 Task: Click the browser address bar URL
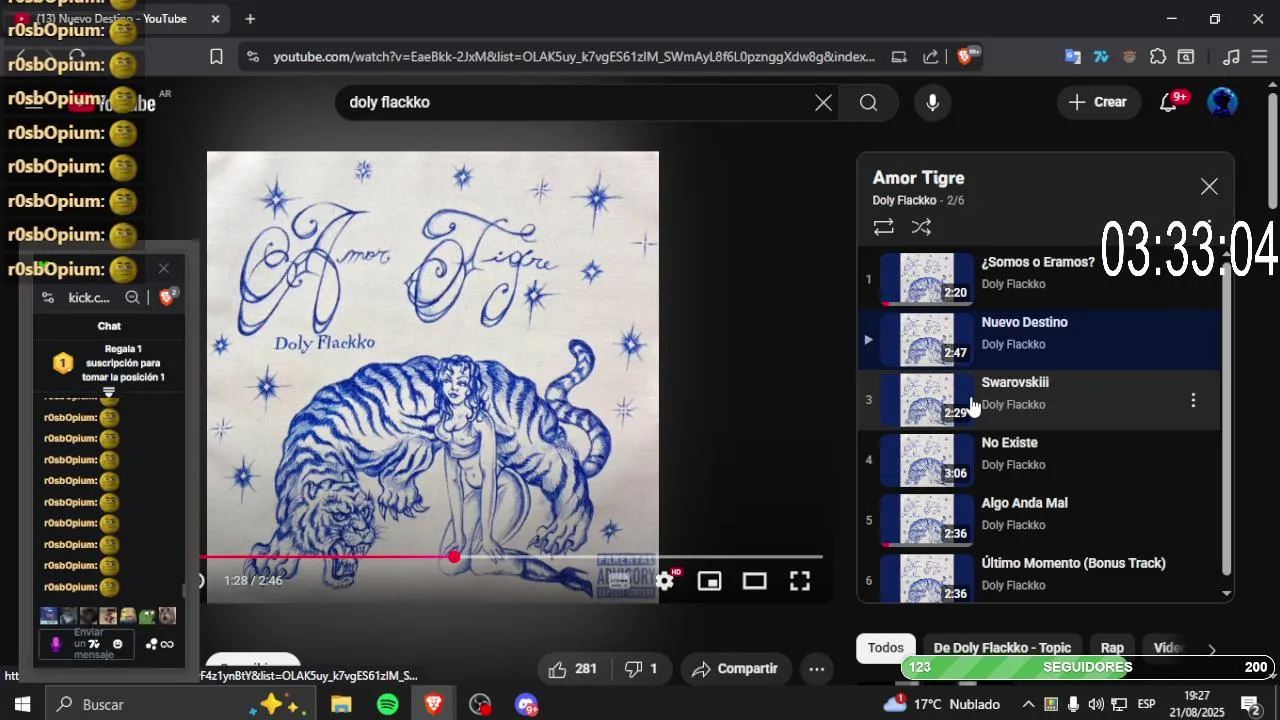click(574, 57)
